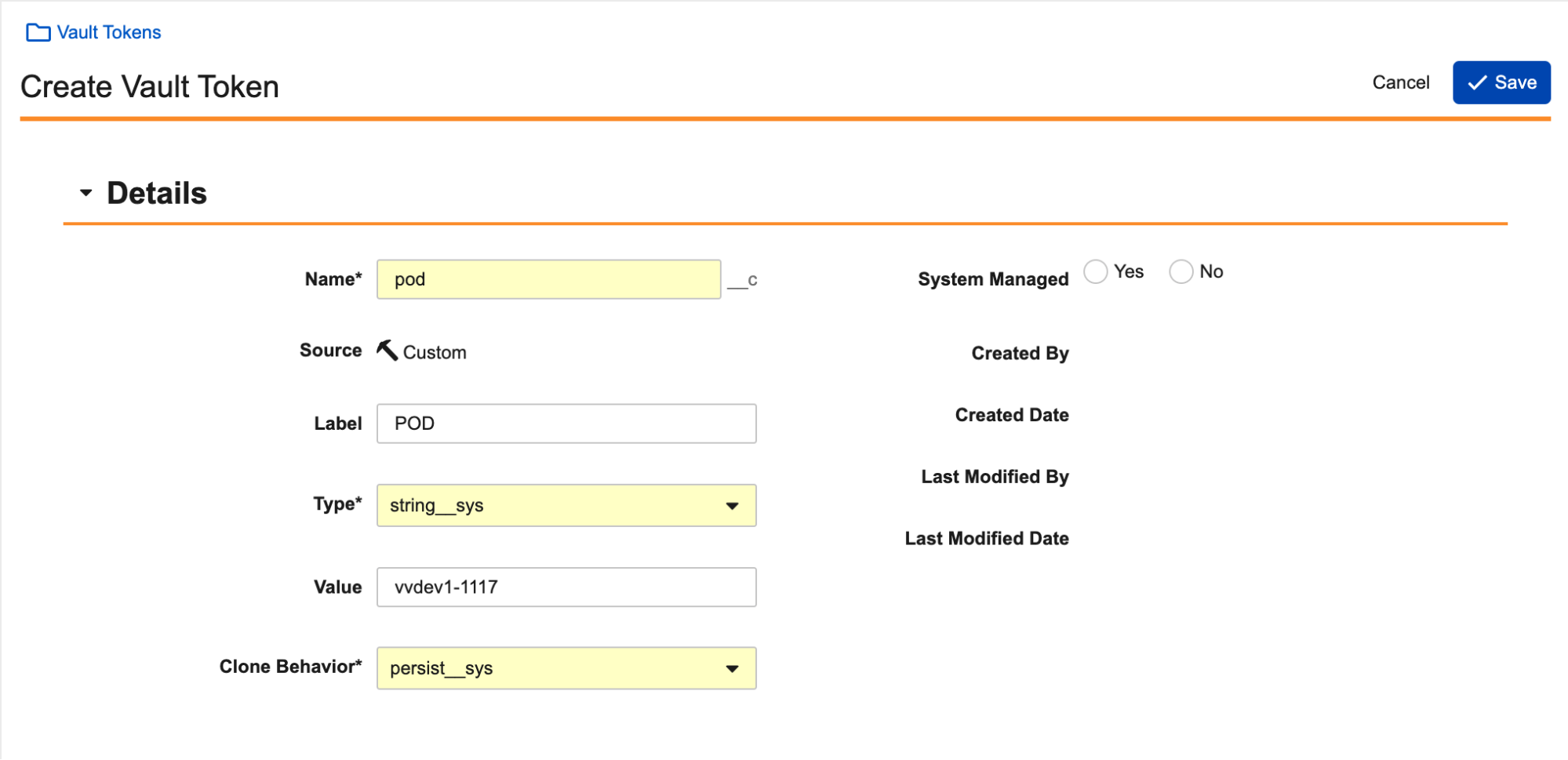Open the Vault Tokens breadcrumb link
Viewport: 1568px width, 760px height.
[x=108, y=32]
